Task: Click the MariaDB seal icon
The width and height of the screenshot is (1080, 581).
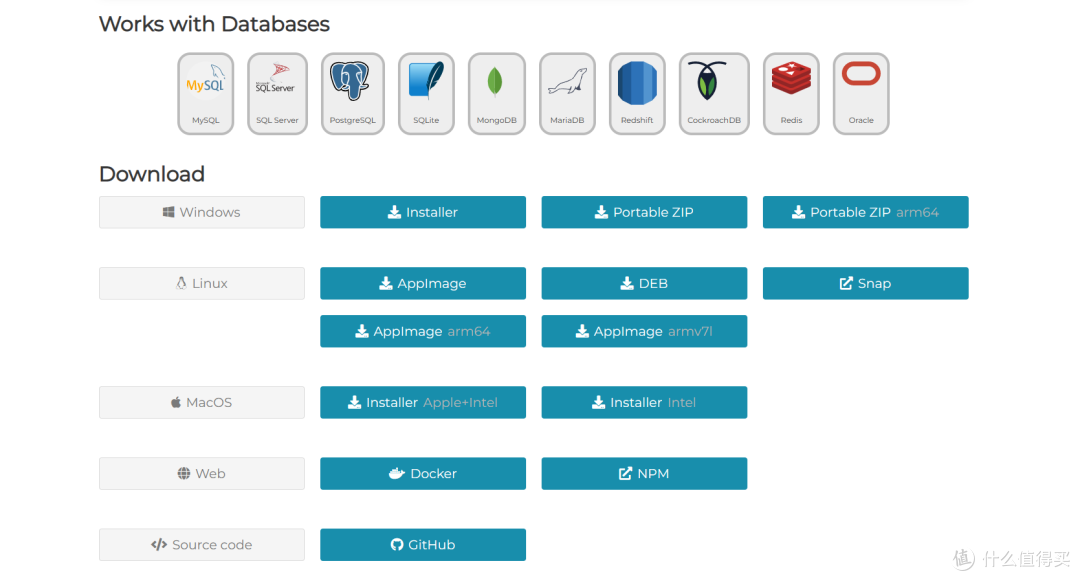Action: pos(567,93)
